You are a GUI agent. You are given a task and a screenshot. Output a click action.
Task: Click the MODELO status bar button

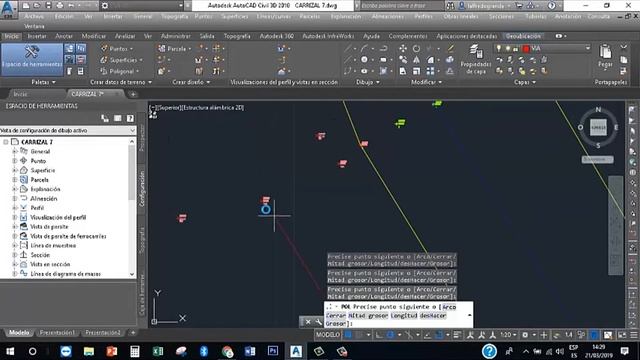328,335
